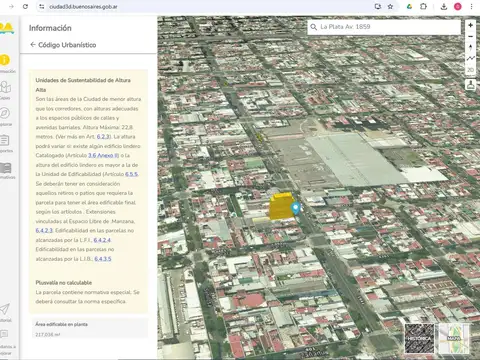480x360 pixels.
Task: Open the Explorar compass sidebar icon
Action: point(5,114)
